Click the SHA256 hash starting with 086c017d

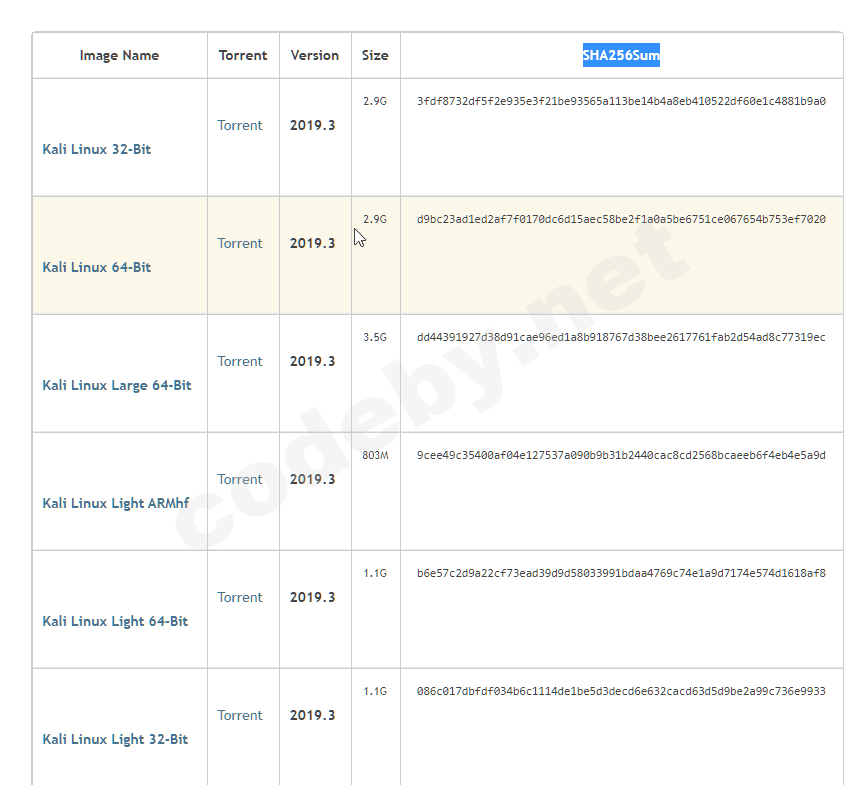point(621,691)
